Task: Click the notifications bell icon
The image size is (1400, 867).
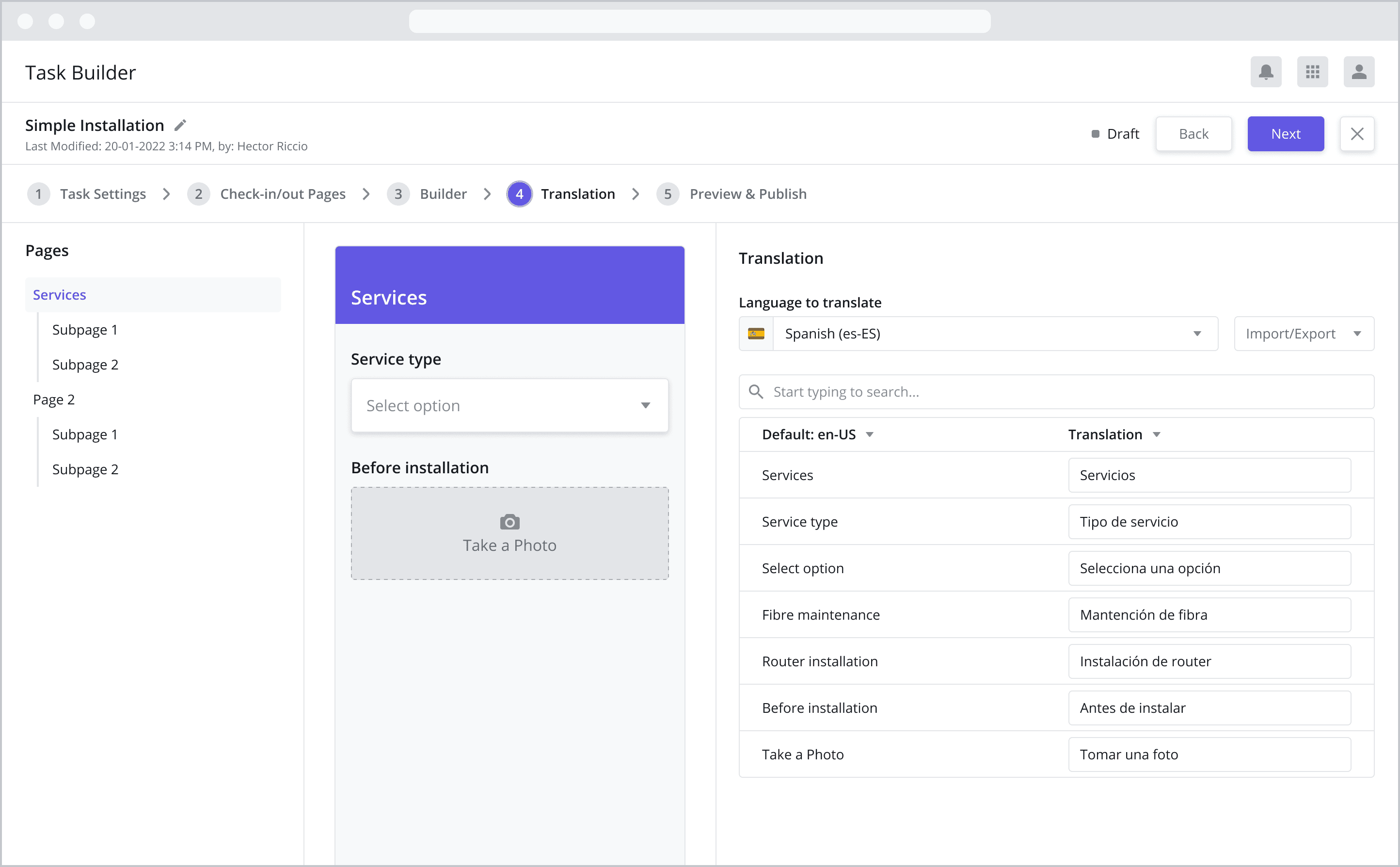Action: [x=1265, y=72]
